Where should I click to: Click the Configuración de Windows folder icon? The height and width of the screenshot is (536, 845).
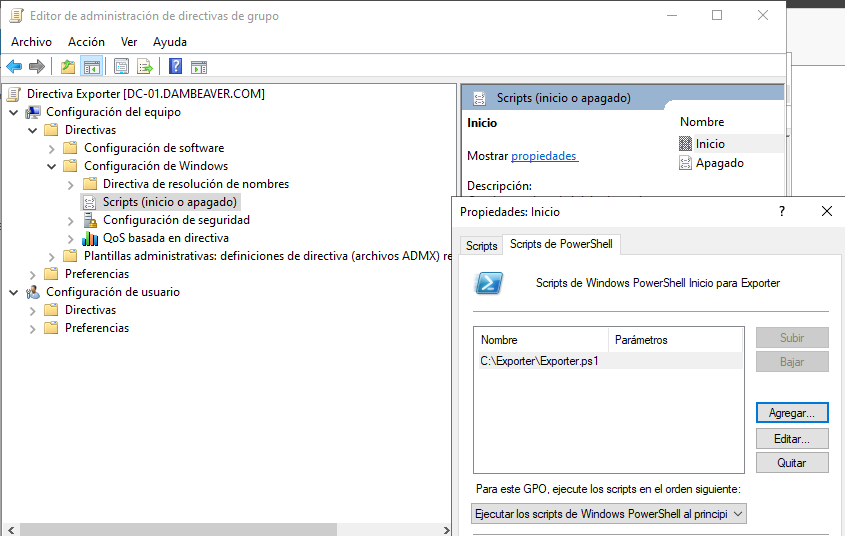pyautogui.click(x=70, y=166)
